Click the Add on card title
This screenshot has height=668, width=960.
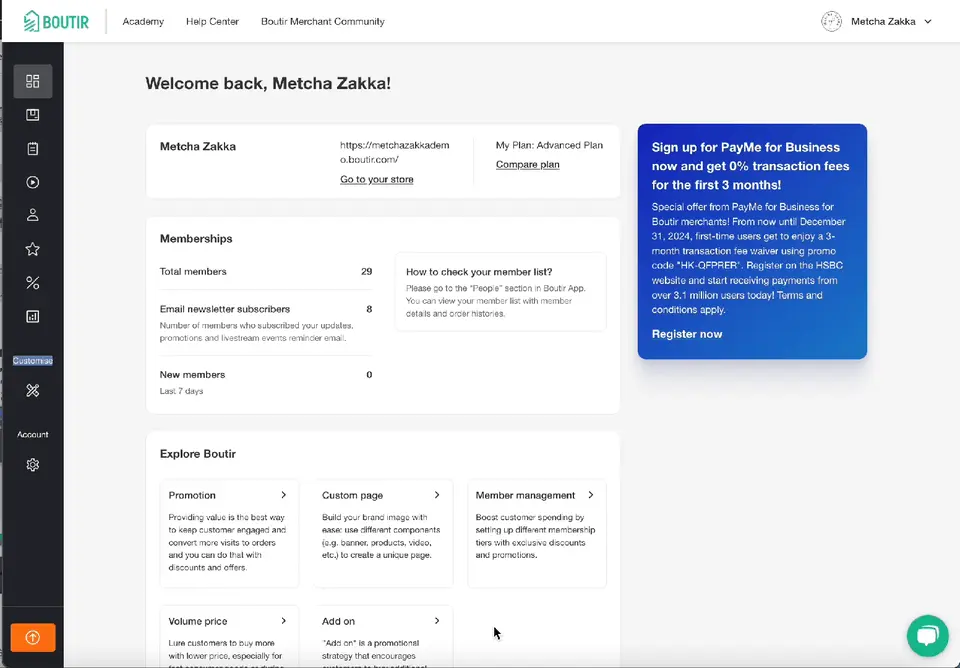339,621
